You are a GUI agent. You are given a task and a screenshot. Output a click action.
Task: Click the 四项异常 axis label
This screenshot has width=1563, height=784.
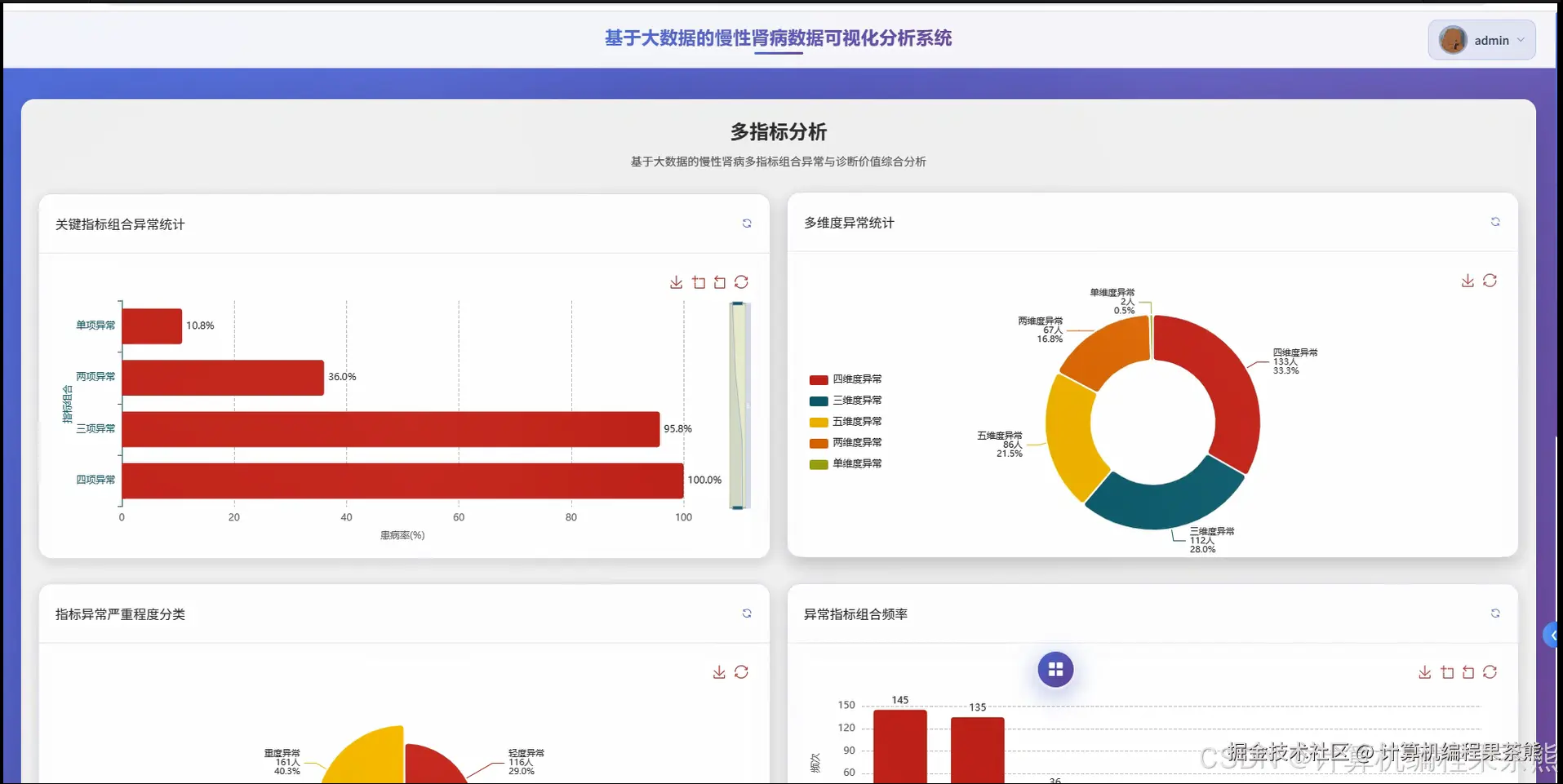(95, 480)
